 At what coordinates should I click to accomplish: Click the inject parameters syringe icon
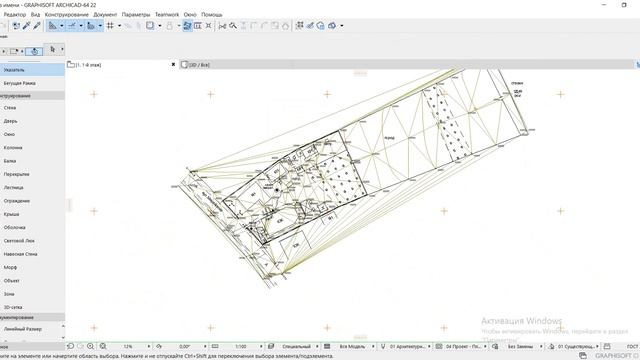pyautogui.click(x=37, y=26)
